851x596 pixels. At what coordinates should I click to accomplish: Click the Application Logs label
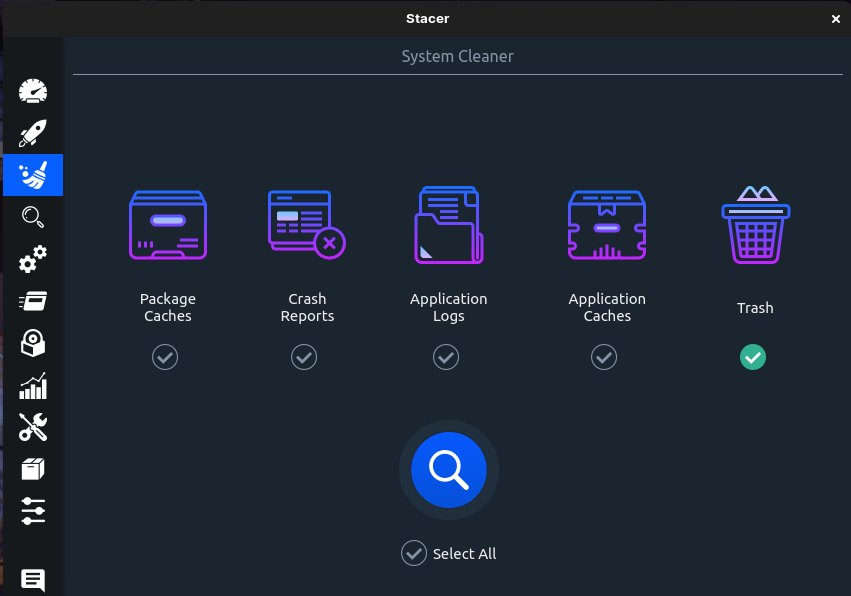pyautogui.click(x=449, y=307)
